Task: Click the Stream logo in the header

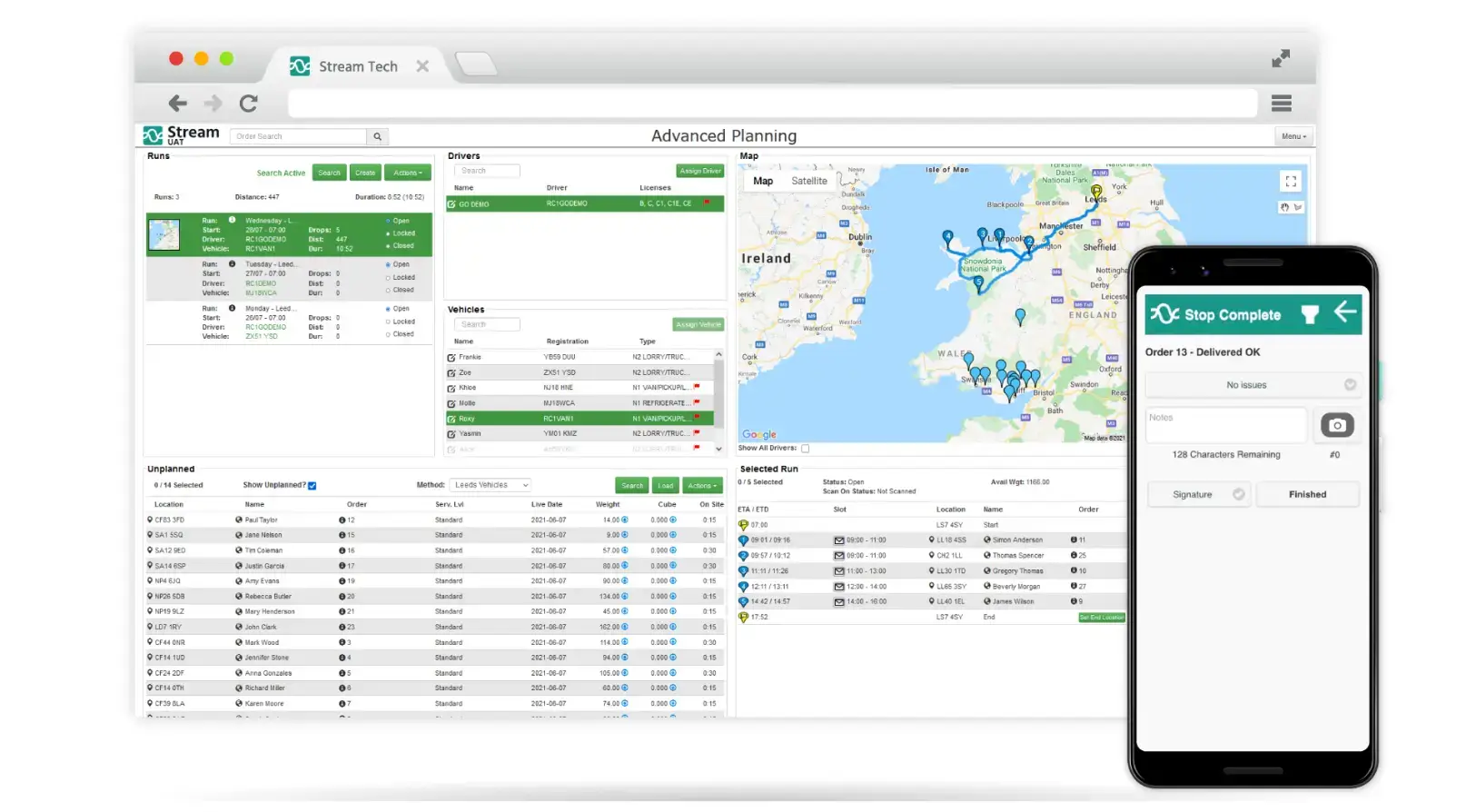Action: (182, 135)
